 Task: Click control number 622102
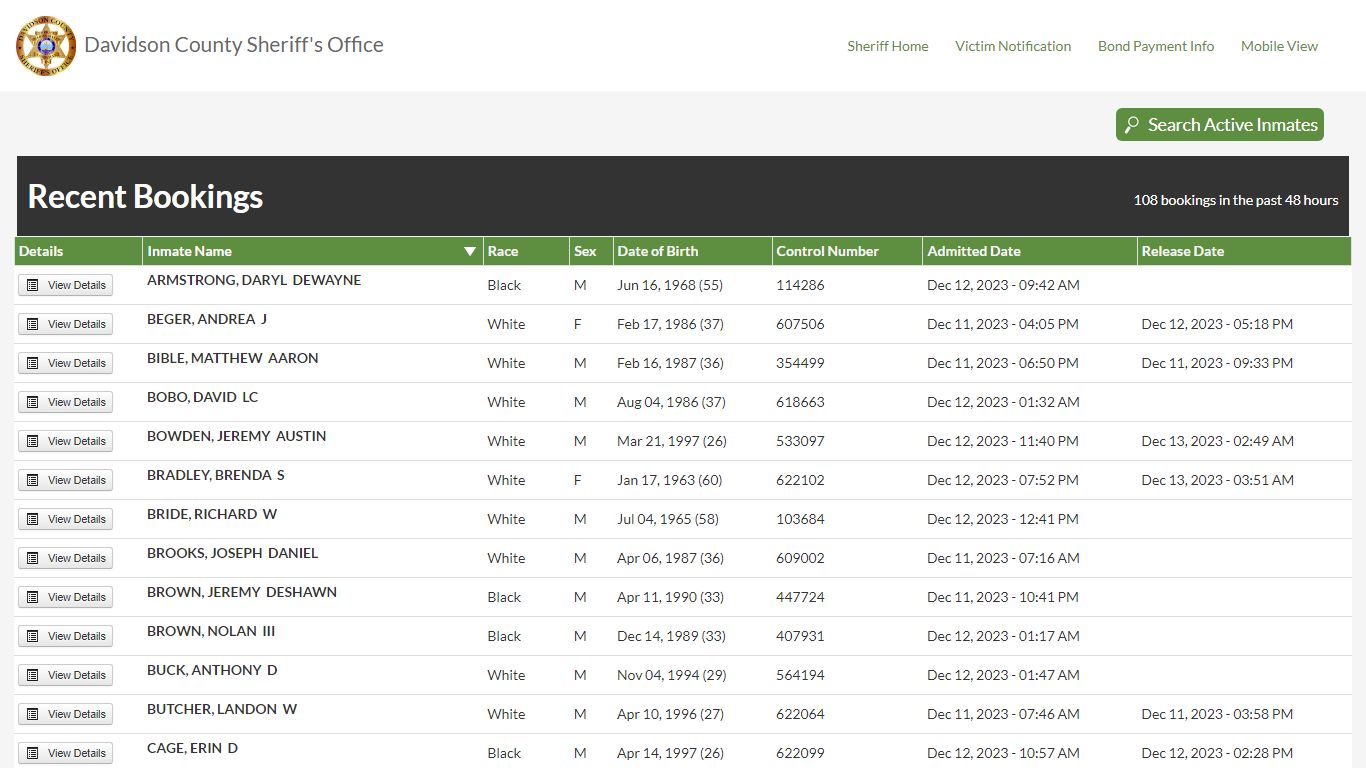pos(800,480)
